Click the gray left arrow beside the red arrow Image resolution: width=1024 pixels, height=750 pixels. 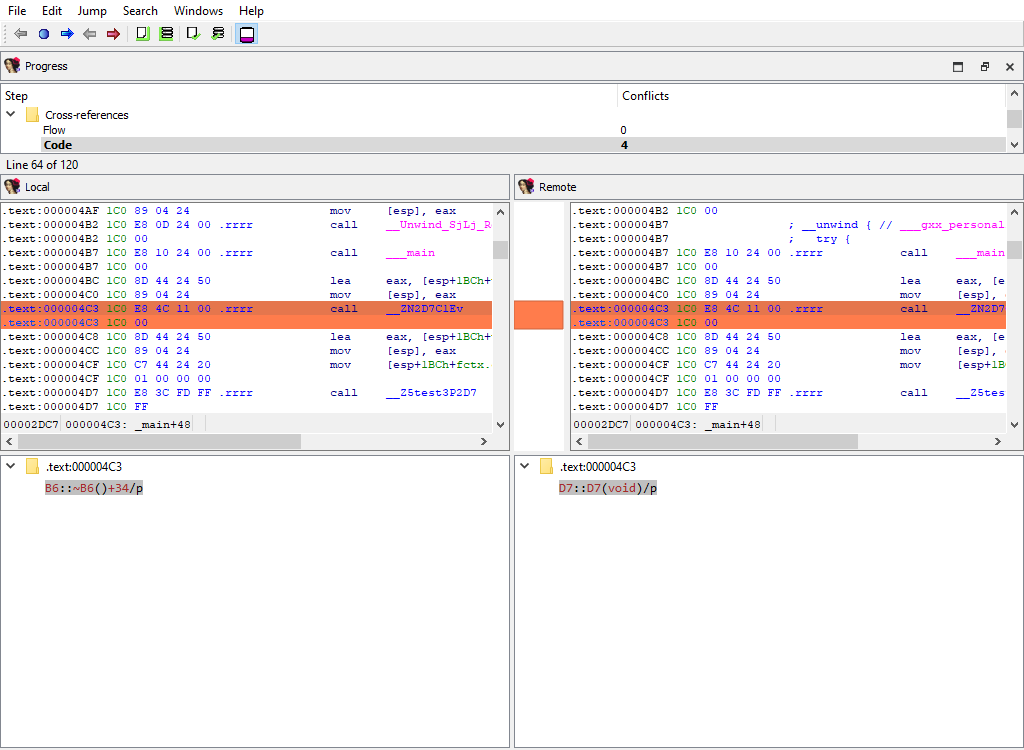90,34
